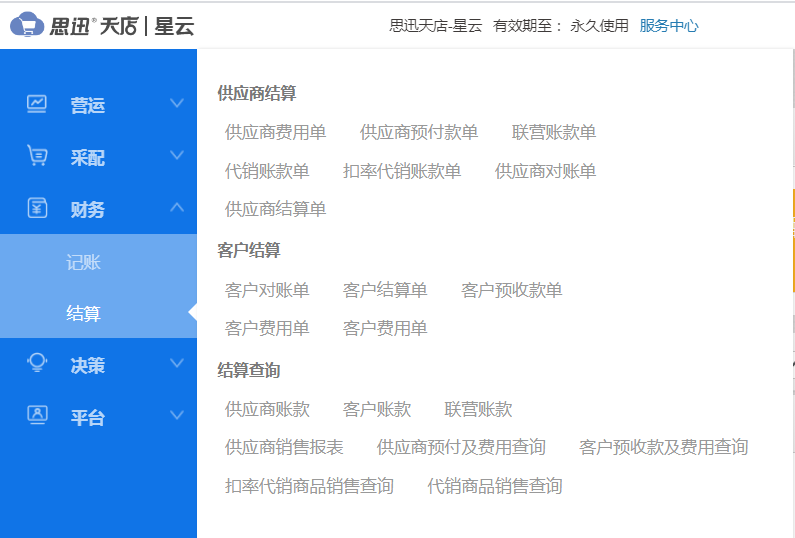Expand the 采配 menu chevron

pos(176,155)
